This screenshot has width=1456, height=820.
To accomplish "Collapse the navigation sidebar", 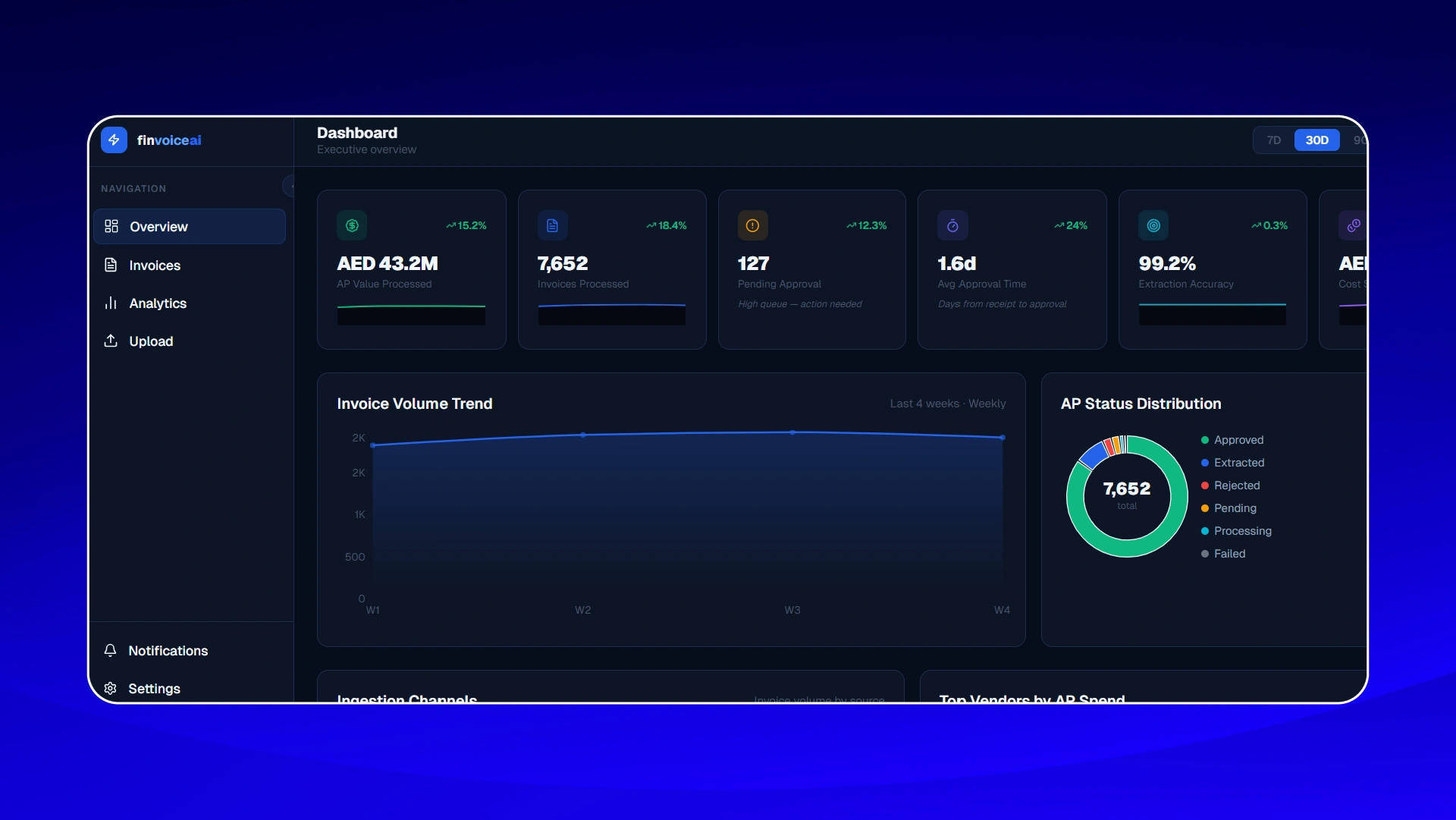I will (x=290, y=186).
